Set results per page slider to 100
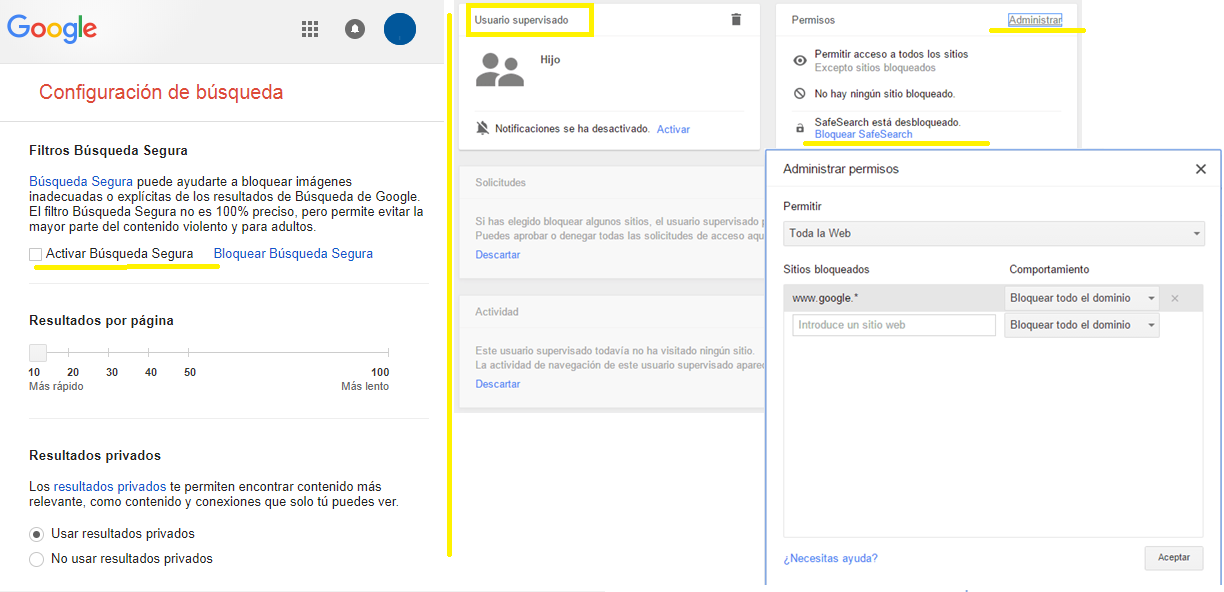Viewport: 1224px width, 592px height. [388, 352]
